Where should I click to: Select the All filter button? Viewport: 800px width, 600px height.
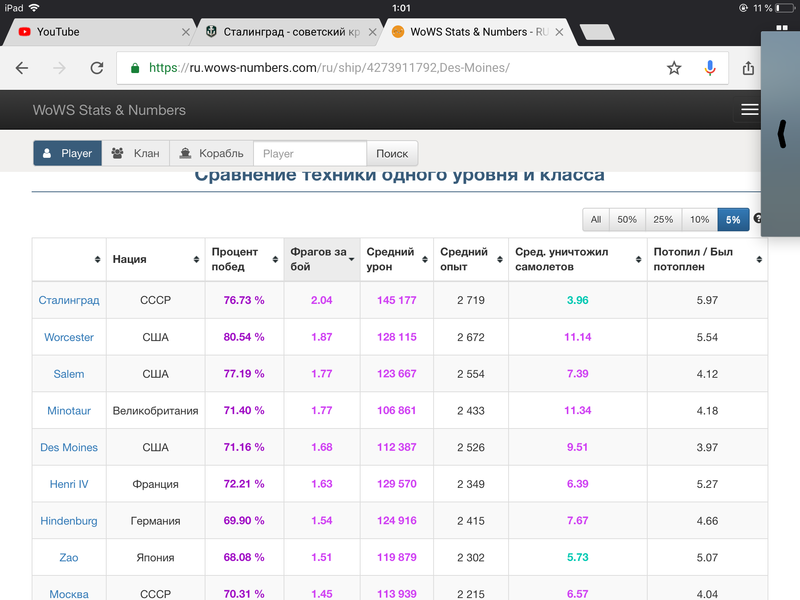(x=596, y=219)
